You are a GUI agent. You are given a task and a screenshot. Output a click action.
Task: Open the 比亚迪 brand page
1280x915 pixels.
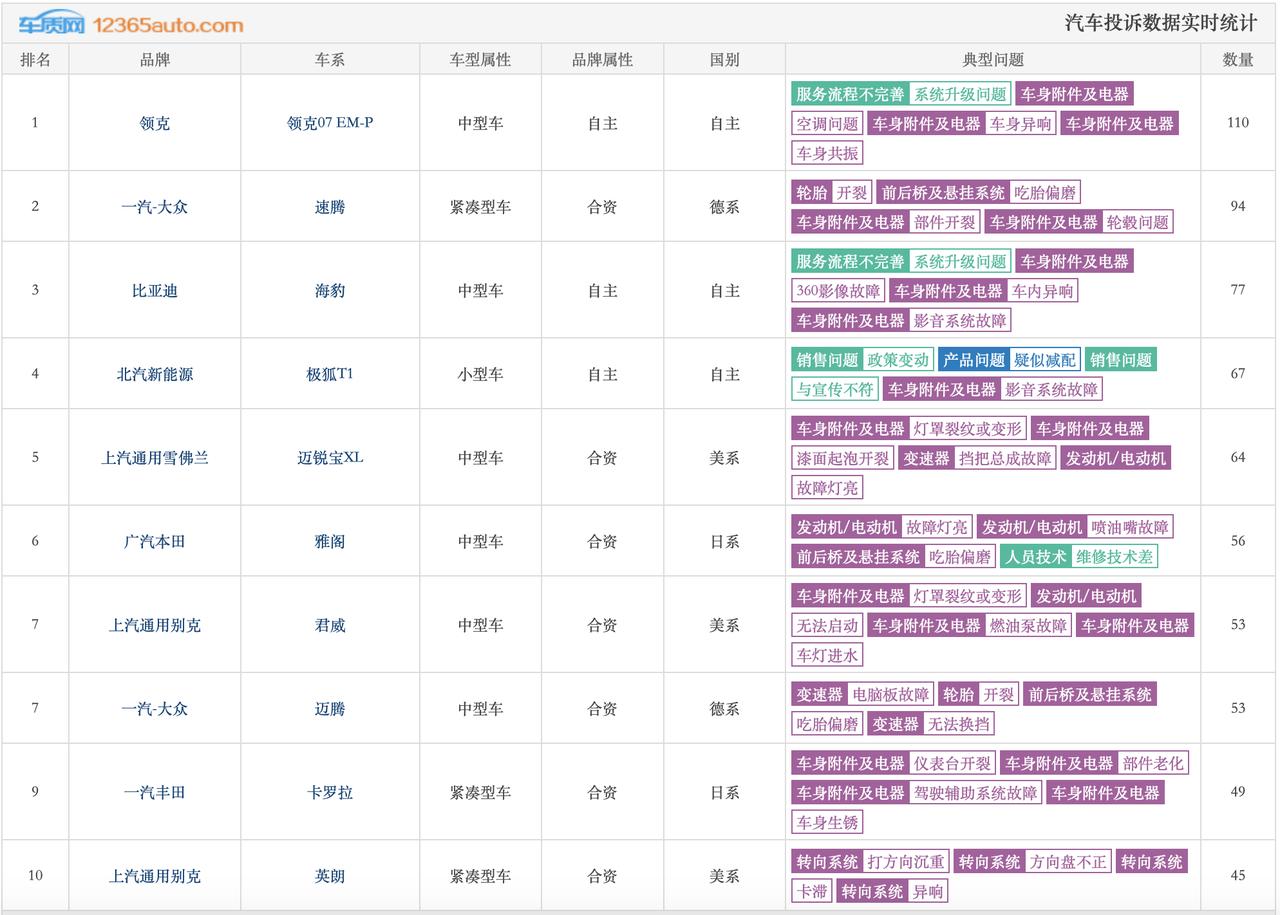[155, 291]
